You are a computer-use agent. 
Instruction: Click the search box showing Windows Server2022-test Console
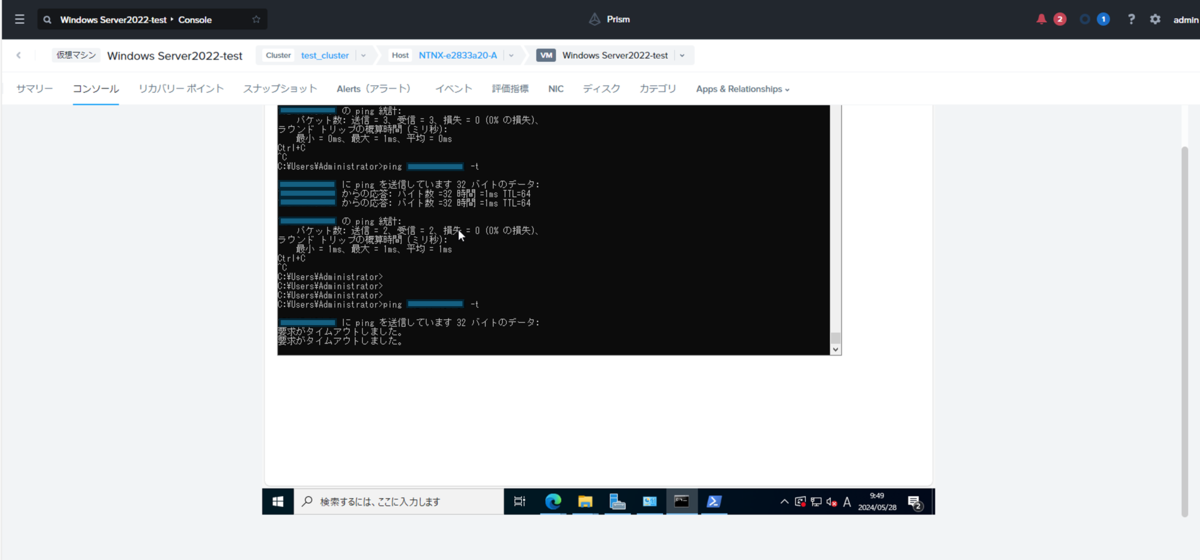click(152, 19)
